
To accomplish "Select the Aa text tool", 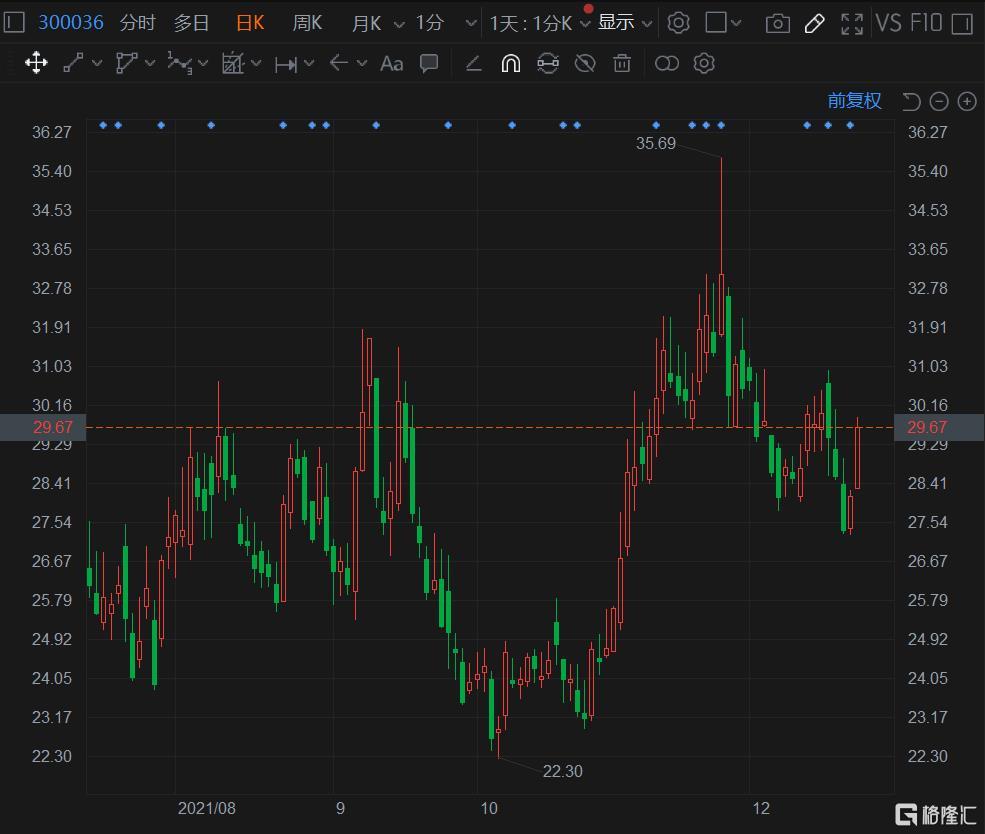I will click(392, 63).
